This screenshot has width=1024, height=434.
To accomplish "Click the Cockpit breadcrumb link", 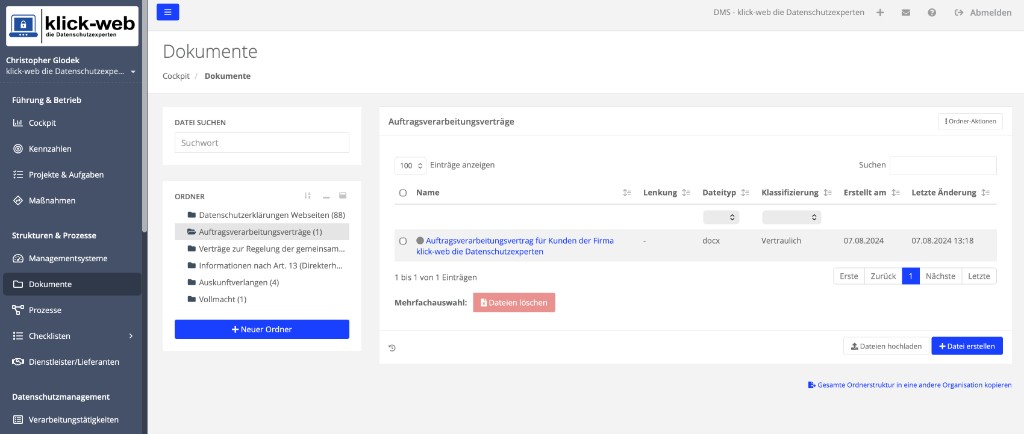I will pyautogui.click(x=176, y=76).
